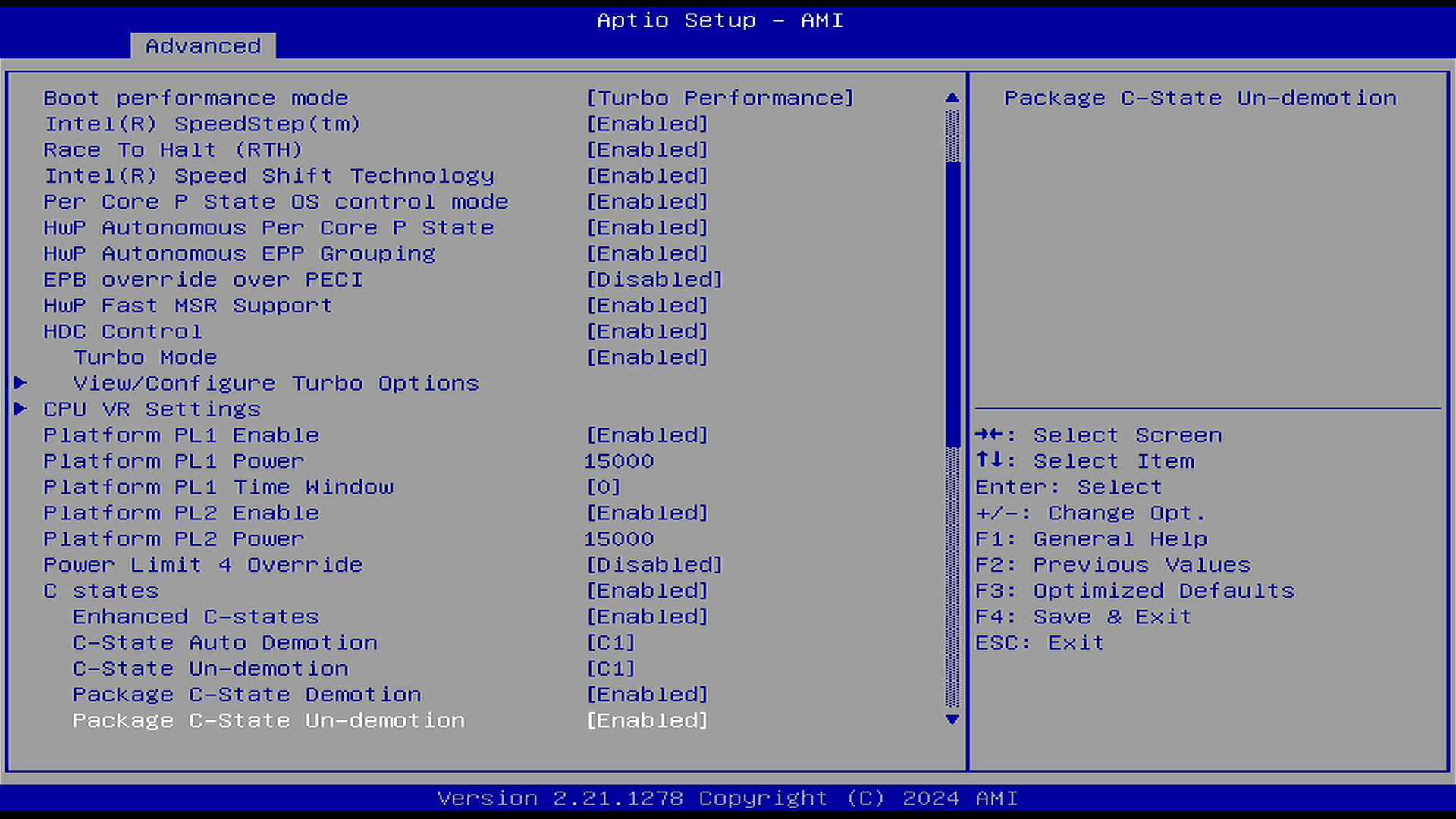Screen dimensions: 1456x819
Task: Click F3: Optimized Defaults hint
Action: click(x=1135, y=591)
